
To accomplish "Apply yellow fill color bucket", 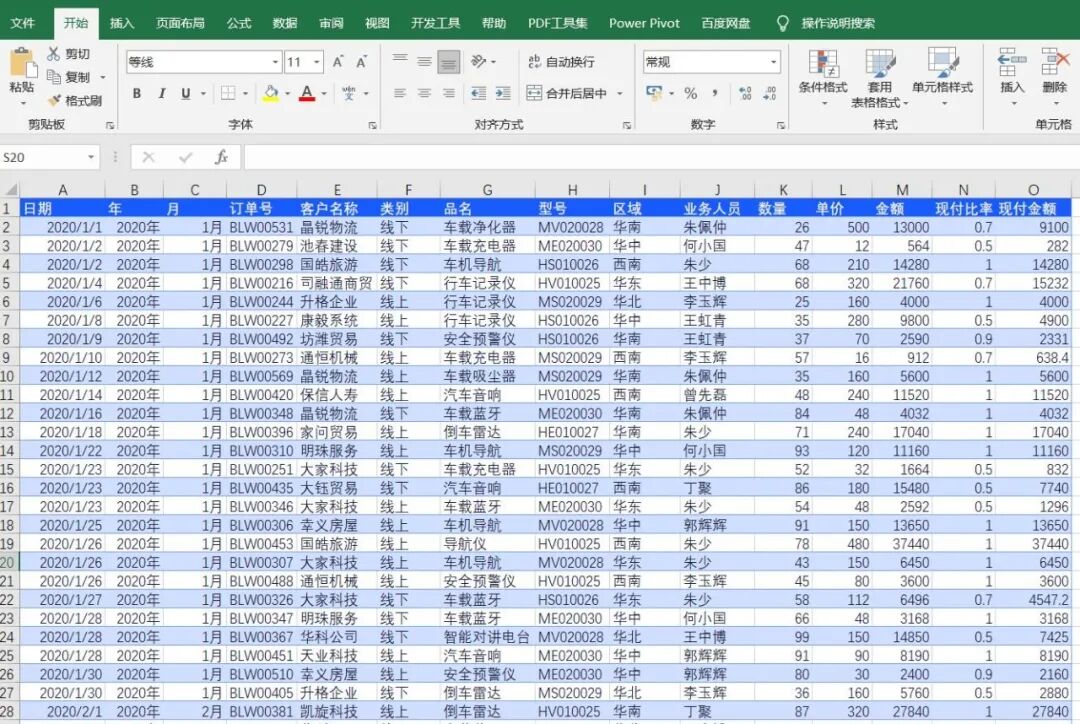I will click(271, 93).
